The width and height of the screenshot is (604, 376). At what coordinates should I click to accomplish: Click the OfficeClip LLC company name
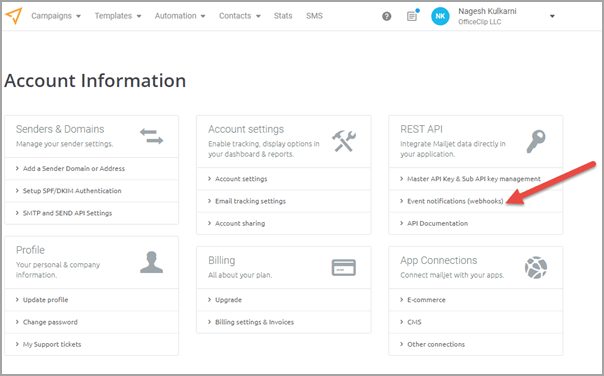point(480,22)
